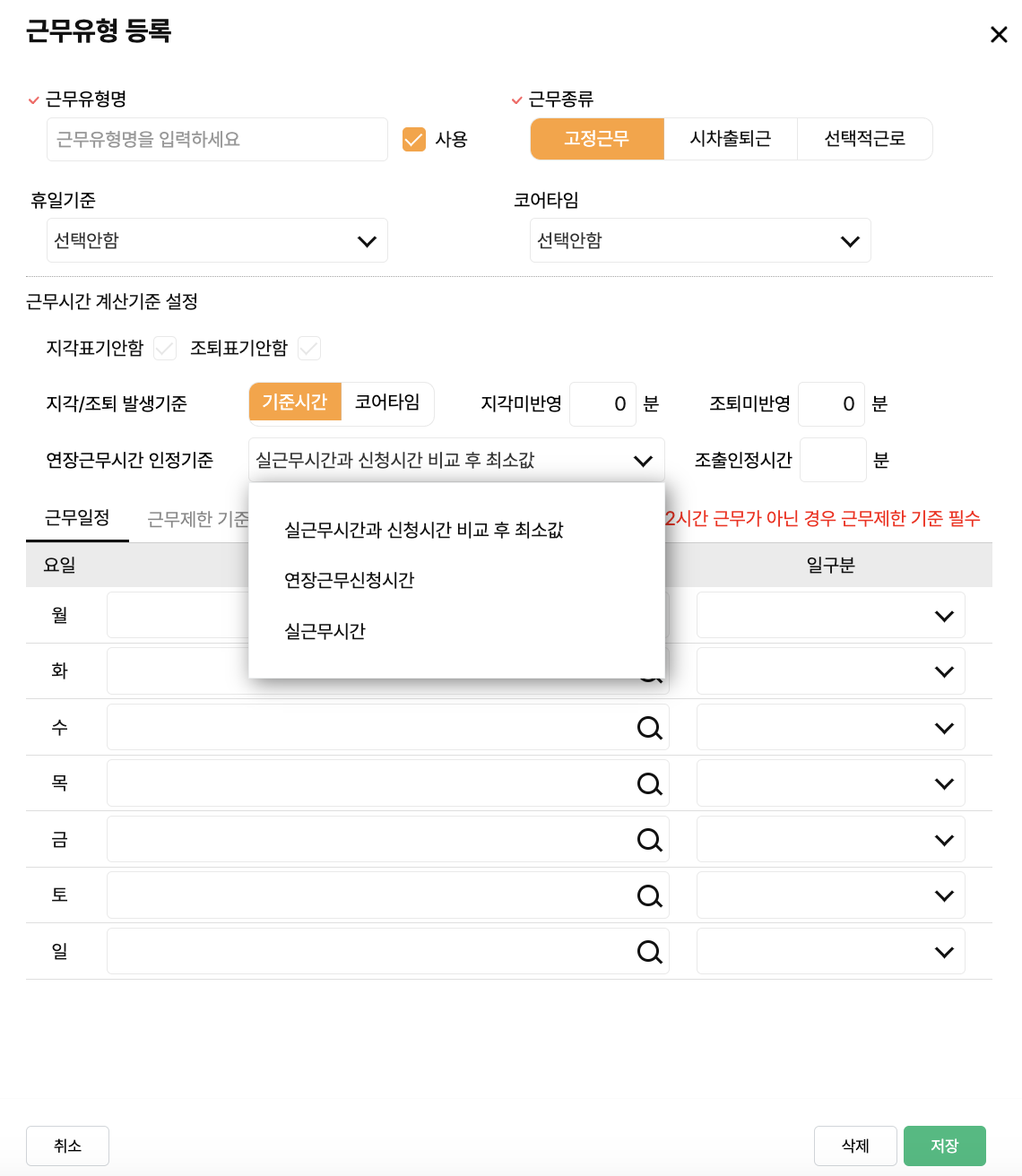Expand the 코어타임 dropdown
Viewport: 1022px width, 1176px height.
699,241
